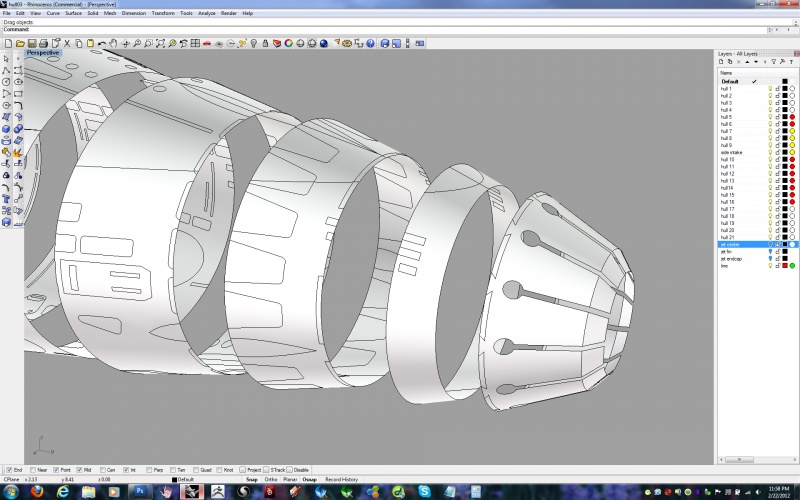The width and height of the screenshot is (800, 500).
Task: Click the light bulb Hide objects icon
Action: pyautogui.click(x=254, y=43)
